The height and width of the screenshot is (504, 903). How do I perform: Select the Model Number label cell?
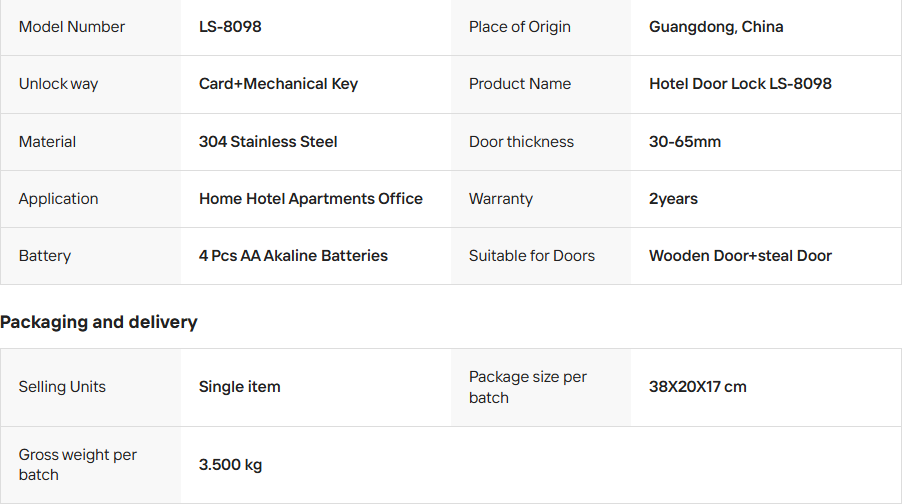click(72, 27)
